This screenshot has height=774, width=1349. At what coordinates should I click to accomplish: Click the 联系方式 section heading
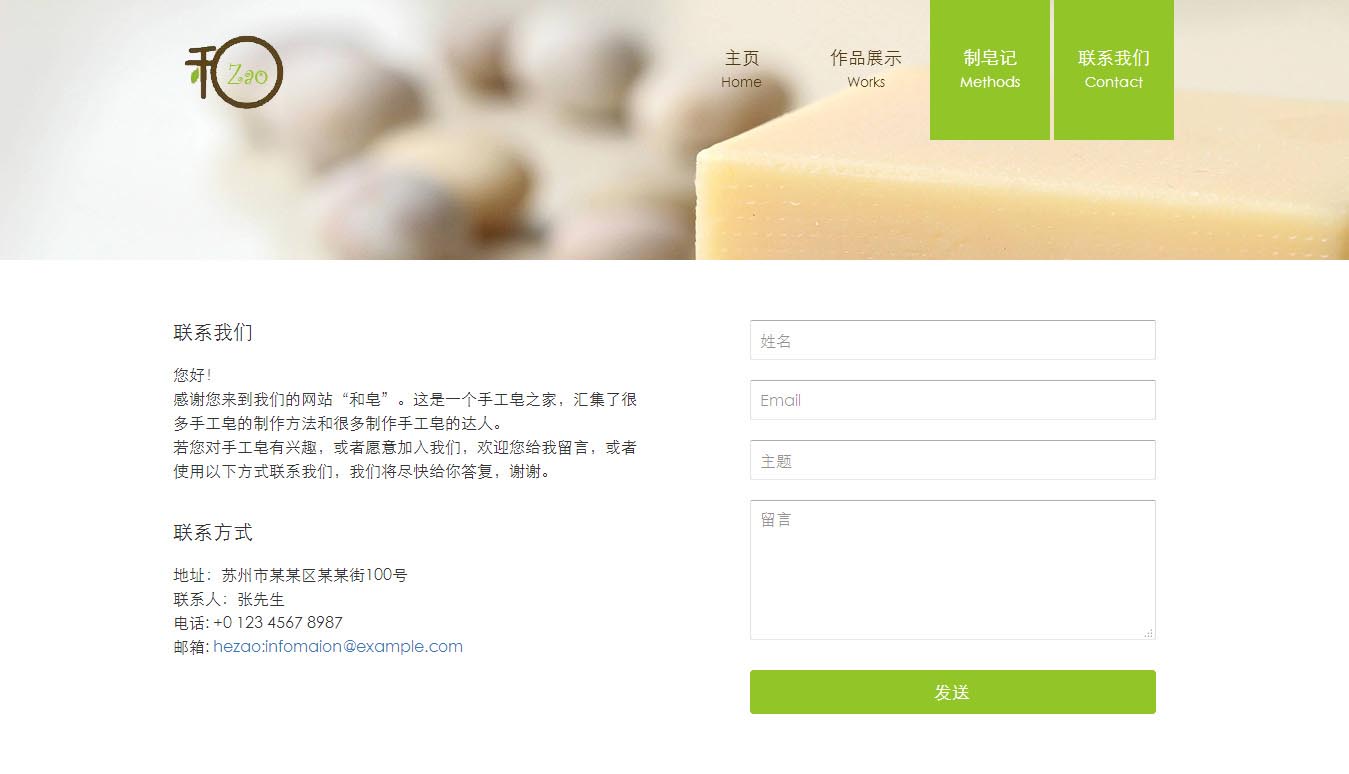(x=213, y=533)
